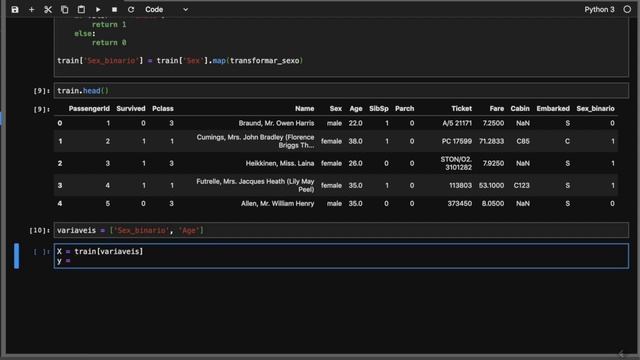Viewport: 640px width, 360px height.
Task: Run the selected cell
Action: [x=98, y=9]
